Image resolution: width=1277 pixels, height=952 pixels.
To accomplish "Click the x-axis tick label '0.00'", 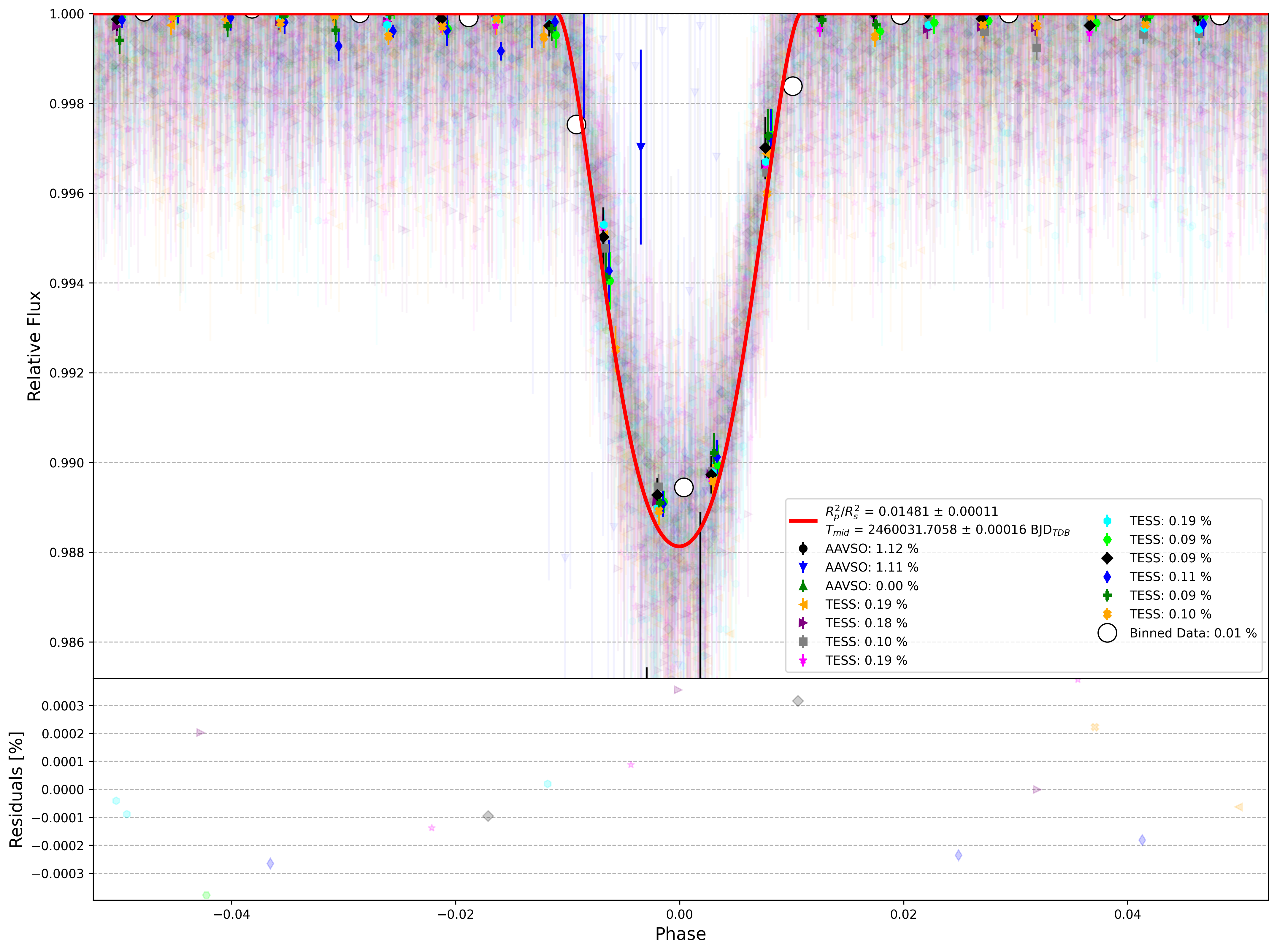I will (x=679, y=915).
